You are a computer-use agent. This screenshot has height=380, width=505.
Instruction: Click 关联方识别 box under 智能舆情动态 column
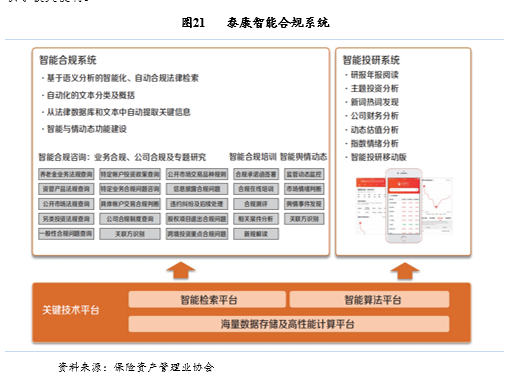click(x=304, y=219)
